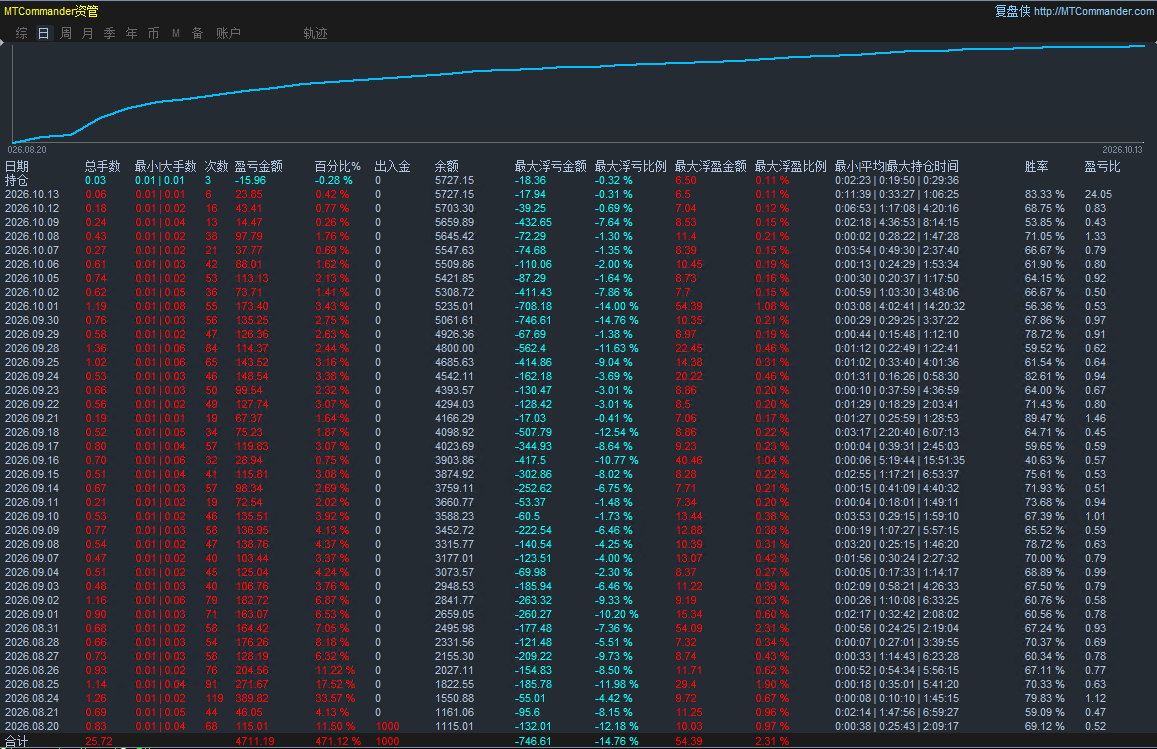Sort by 胜率 column header
The width and height of the screenshot is (1157, 749).
coord(1036,166)
